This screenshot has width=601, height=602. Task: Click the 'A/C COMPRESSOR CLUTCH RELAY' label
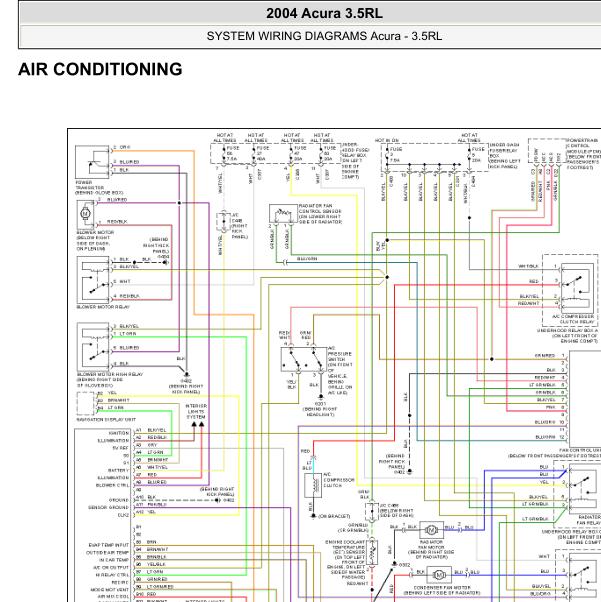573,319
